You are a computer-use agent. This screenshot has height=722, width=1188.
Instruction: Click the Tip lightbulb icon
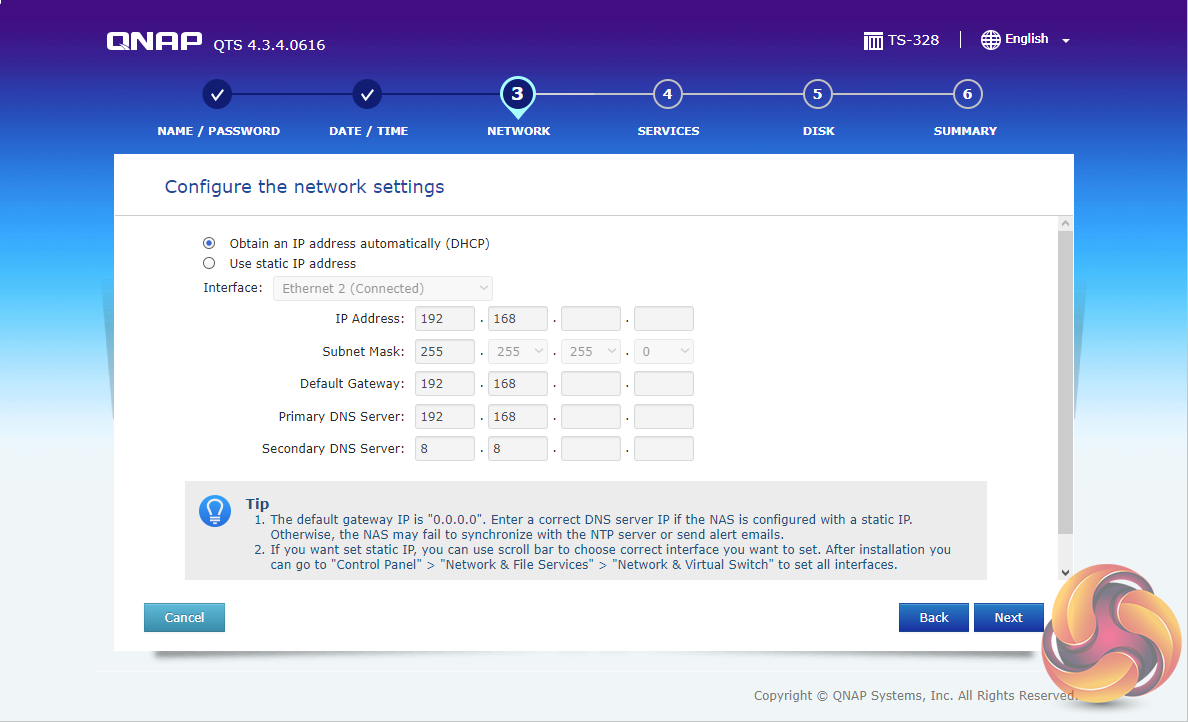tap(214, 511)
